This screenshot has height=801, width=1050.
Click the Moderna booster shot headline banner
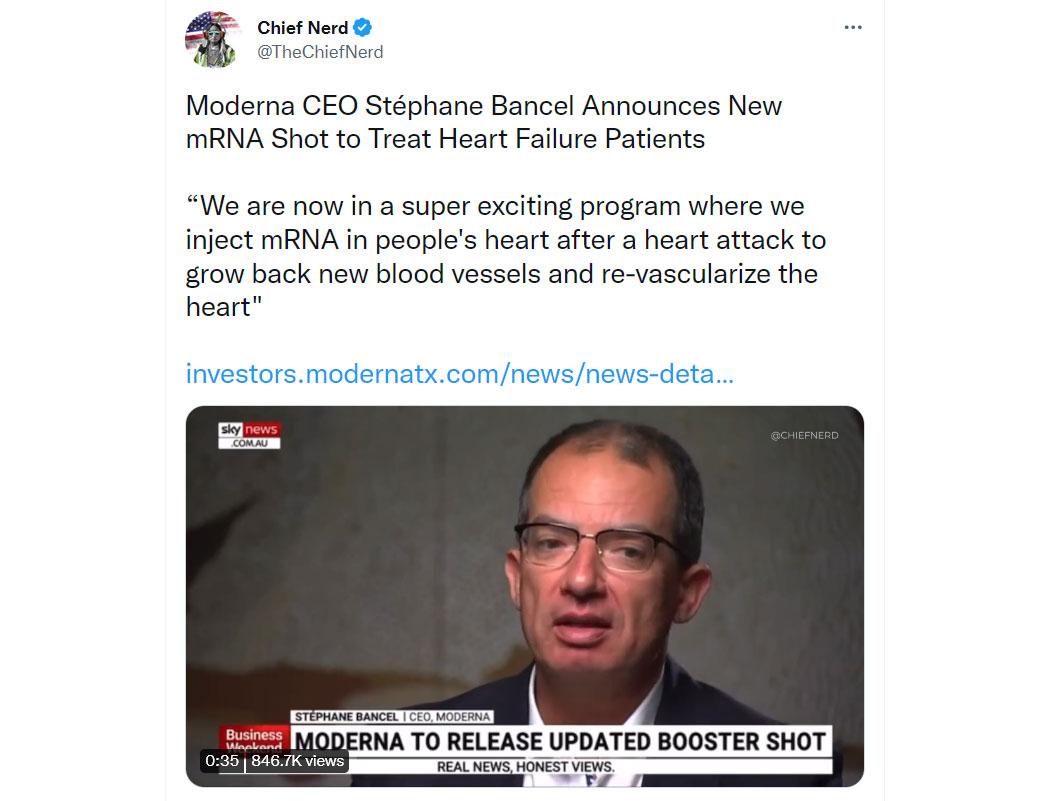(x=560, y=741)
